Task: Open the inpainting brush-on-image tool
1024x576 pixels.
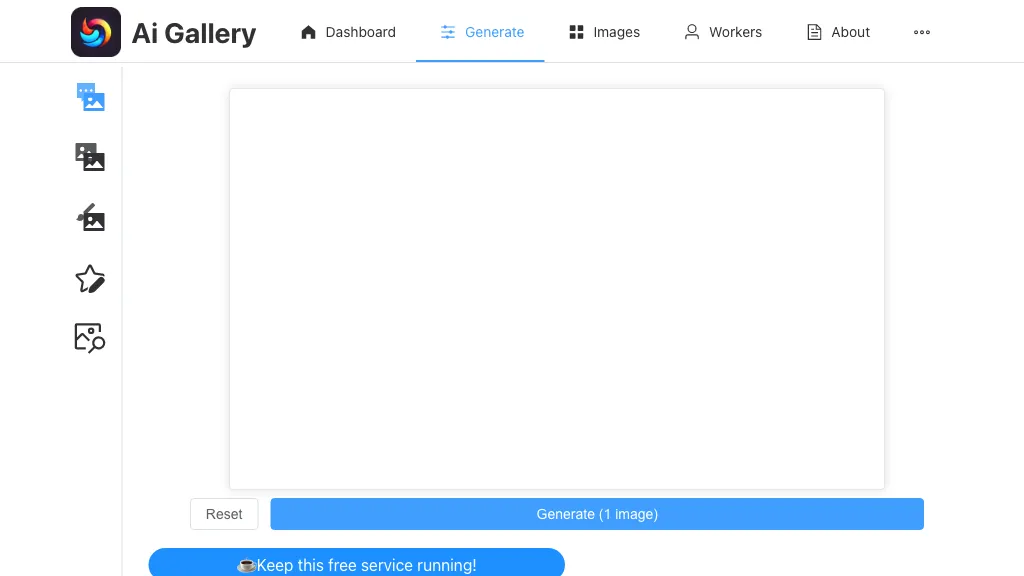Action: [x=90, y=217]
